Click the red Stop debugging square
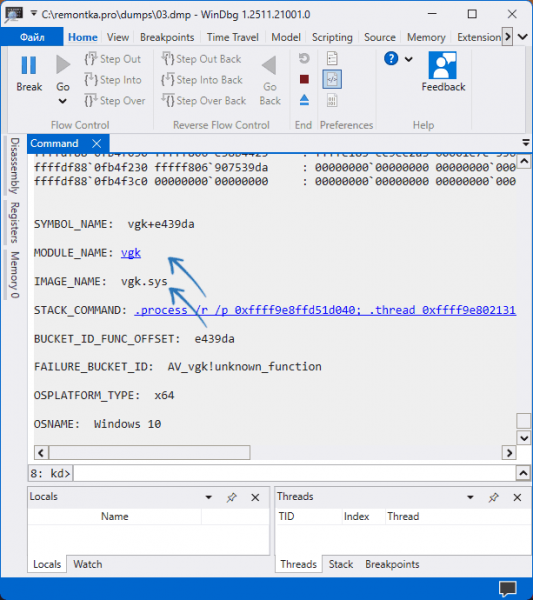 [x=304, y=79]
